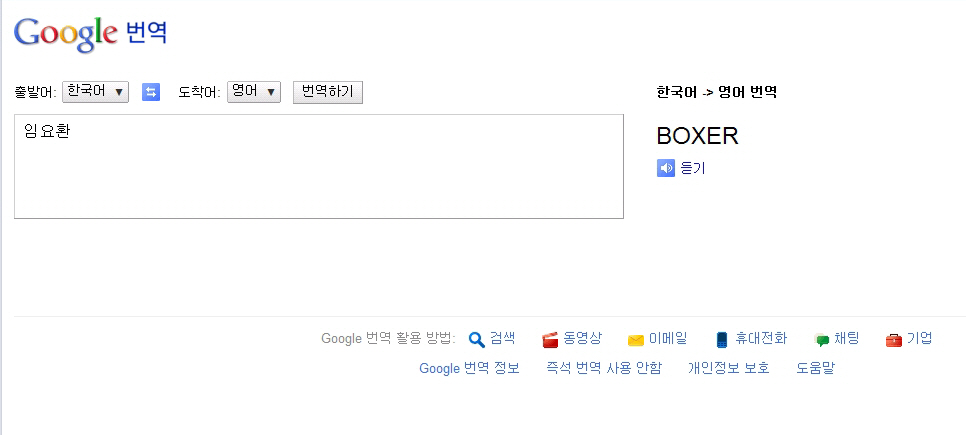Click the Google logo

[x=65, y=35]
